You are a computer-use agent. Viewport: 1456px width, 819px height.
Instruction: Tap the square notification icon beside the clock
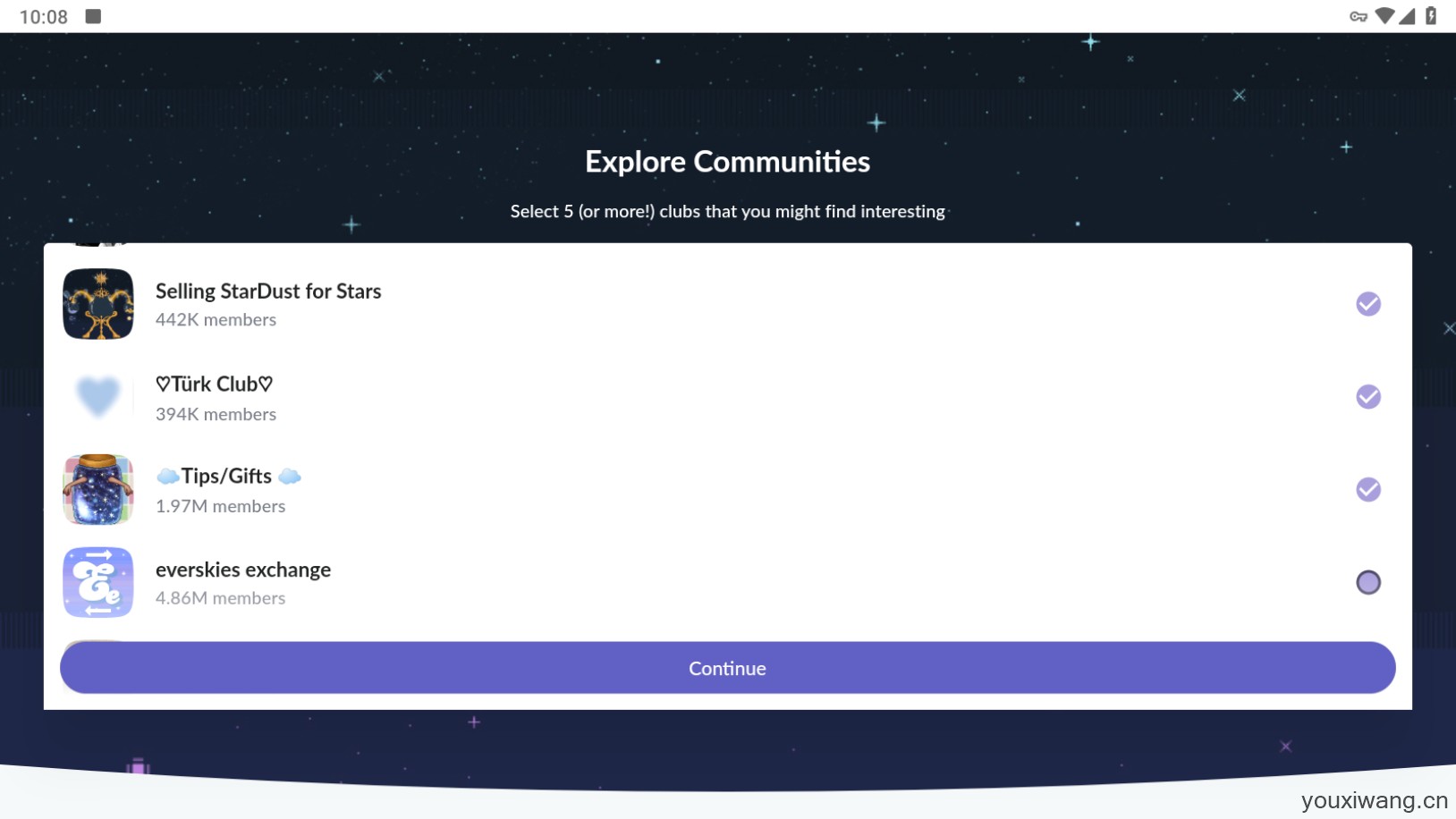coord(93,16)
